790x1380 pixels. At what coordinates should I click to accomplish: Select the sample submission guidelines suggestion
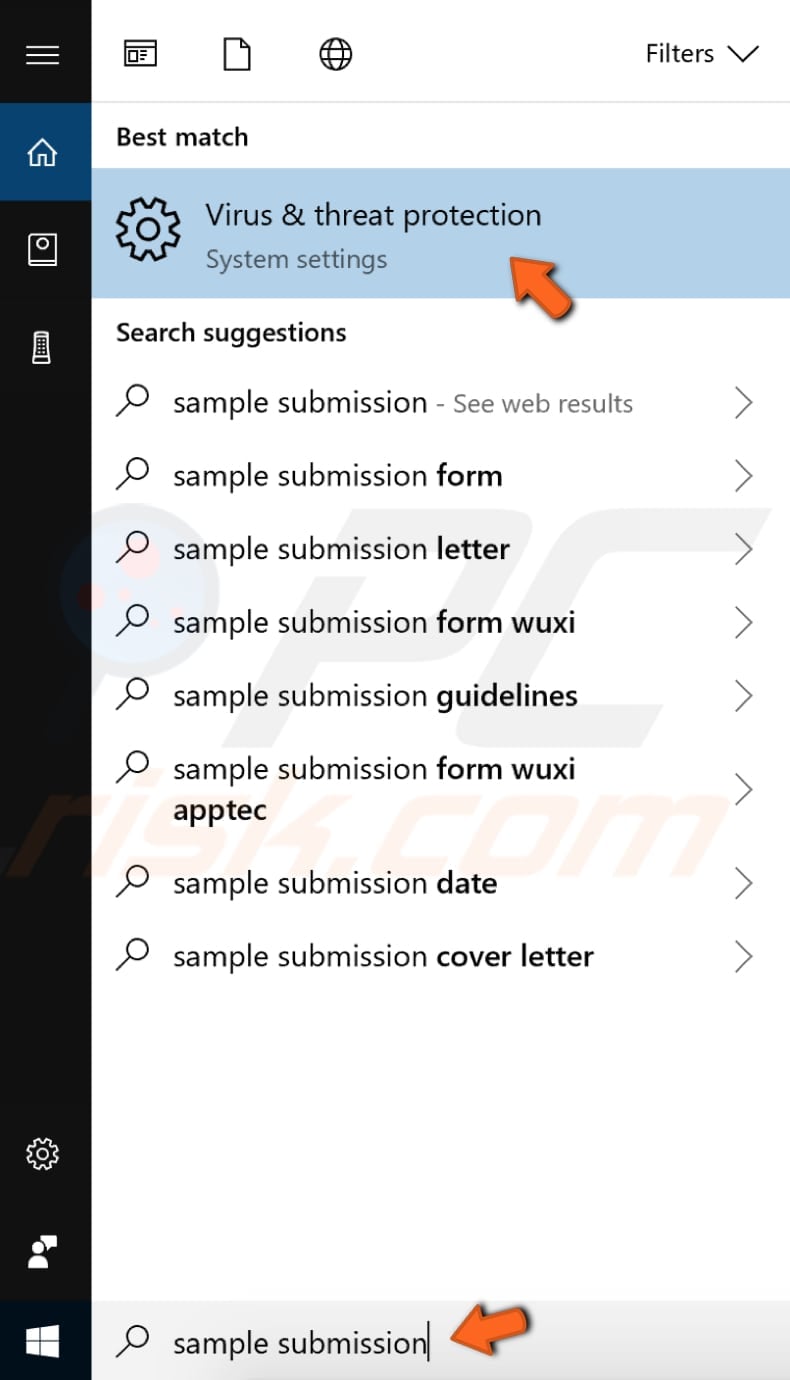pyautogui.click(x=374, y=695)
